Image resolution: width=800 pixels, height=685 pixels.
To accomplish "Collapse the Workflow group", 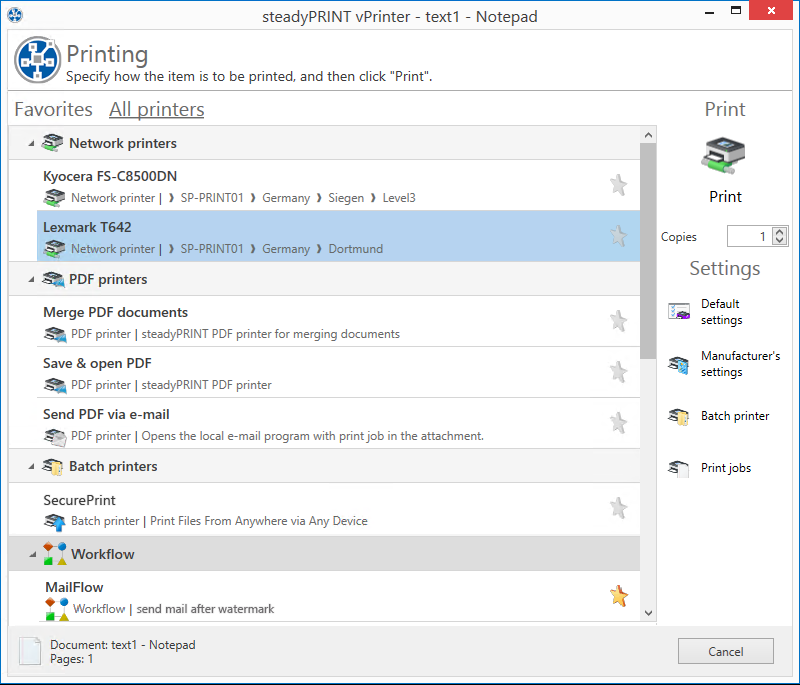I will click(x=31, y=554).
